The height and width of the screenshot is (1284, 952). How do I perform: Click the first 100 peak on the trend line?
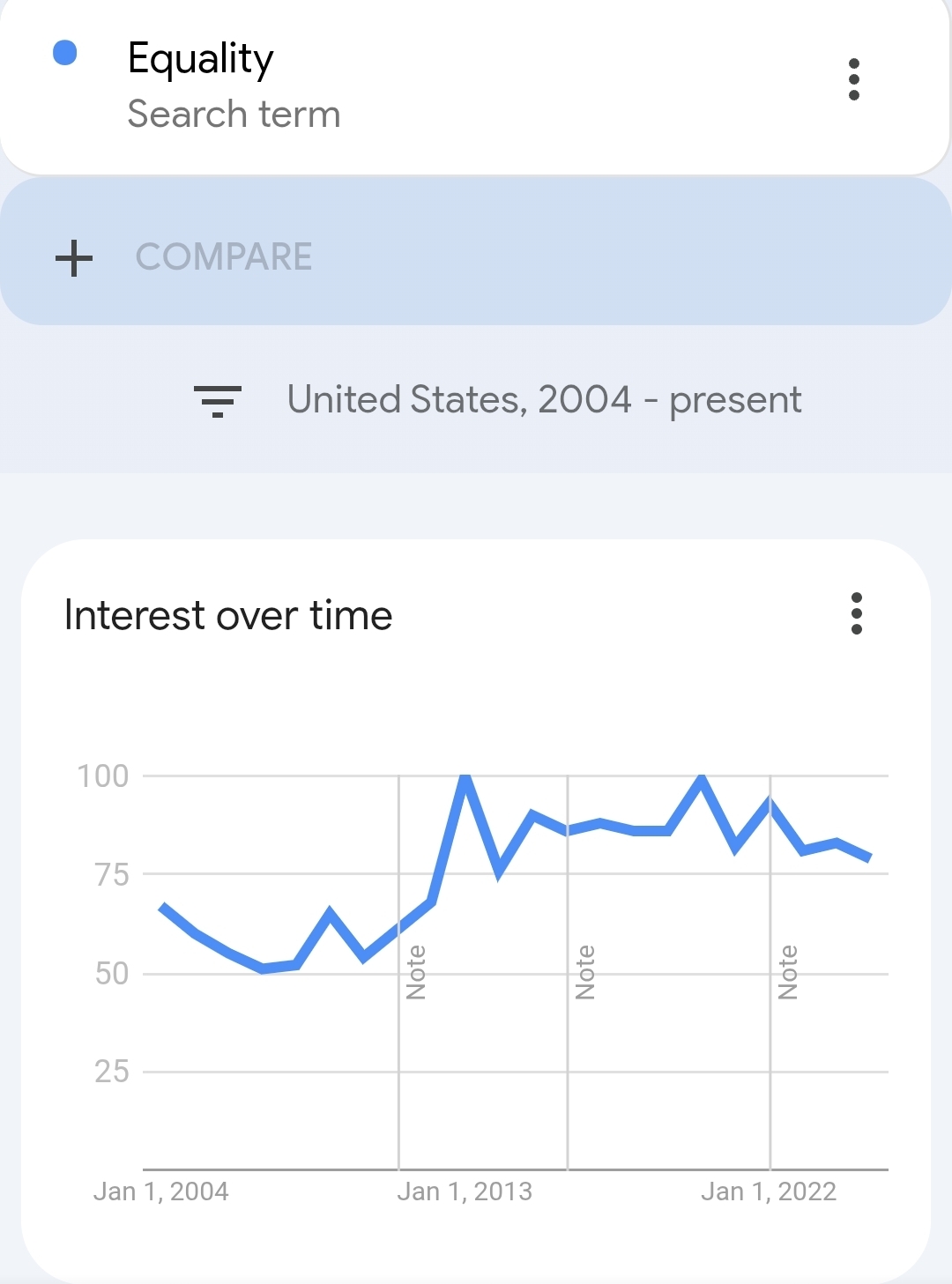tap(465, 777)
